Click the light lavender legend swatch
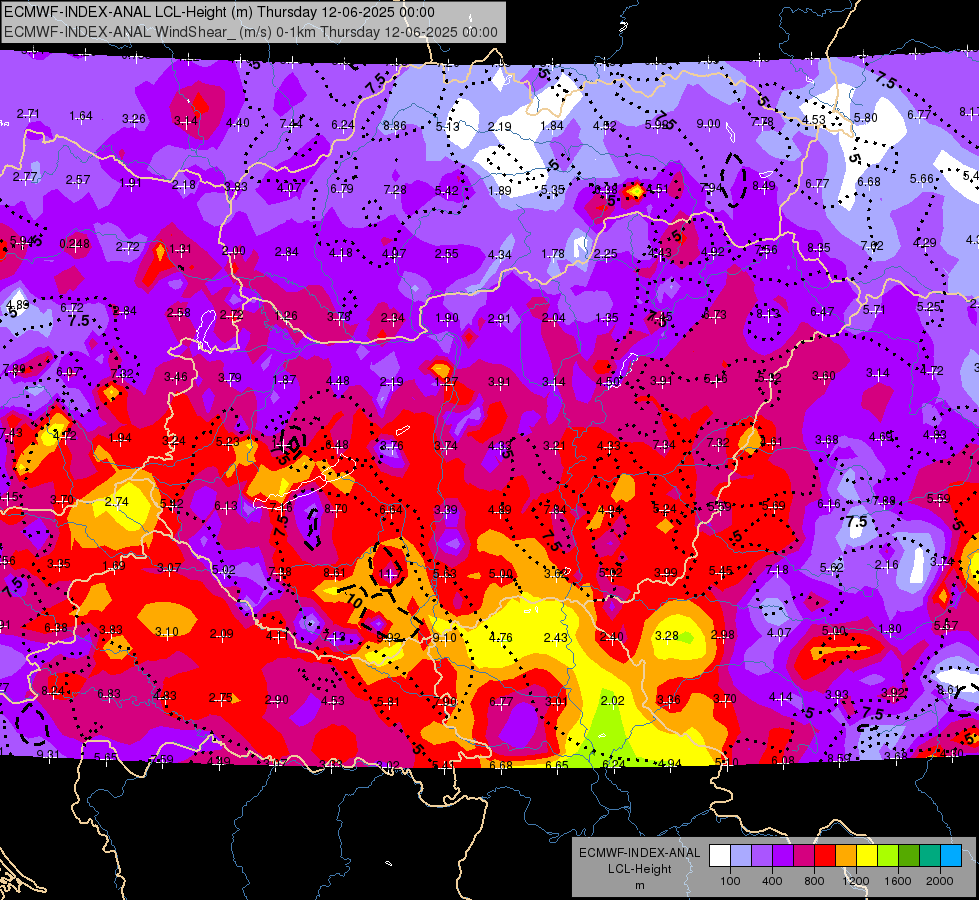 tap(741, 856)
